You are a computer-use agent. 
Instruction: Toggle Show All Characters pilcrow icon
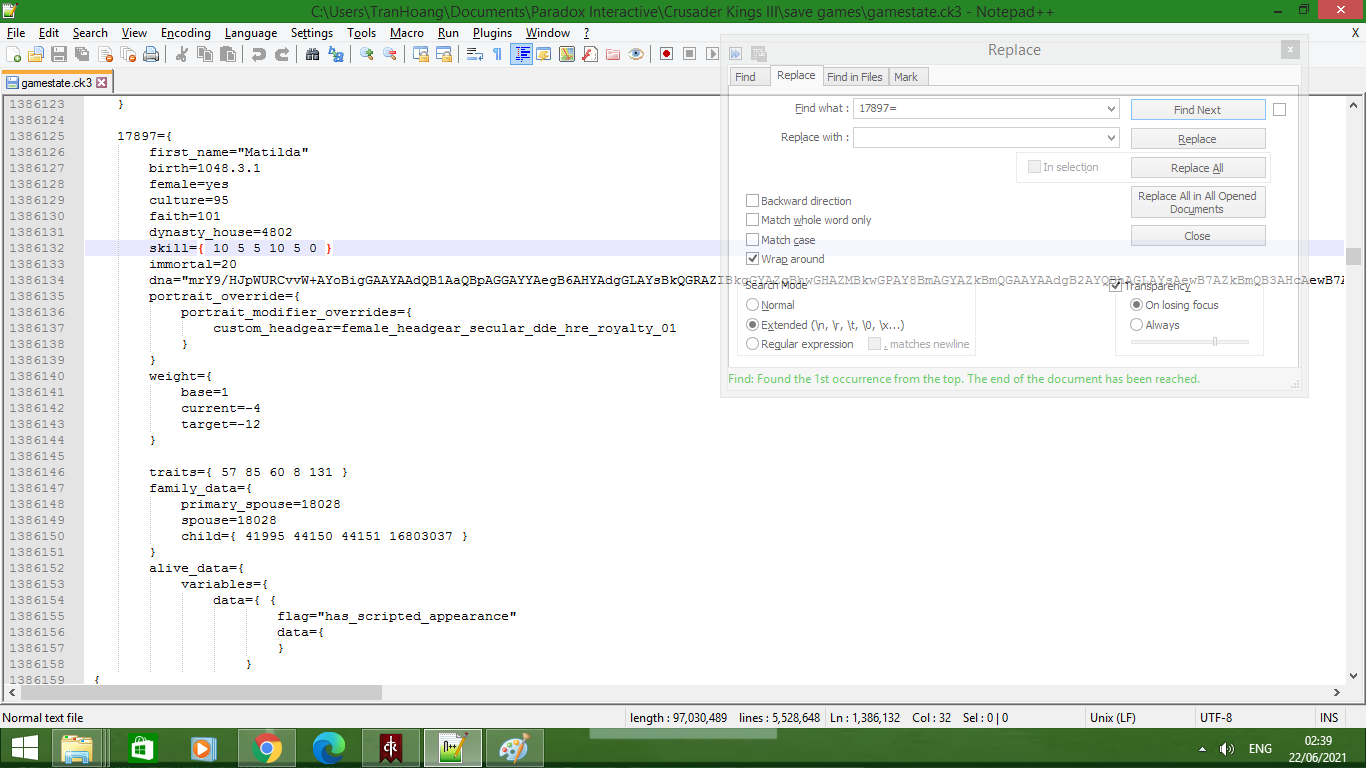tap(497, 54)
